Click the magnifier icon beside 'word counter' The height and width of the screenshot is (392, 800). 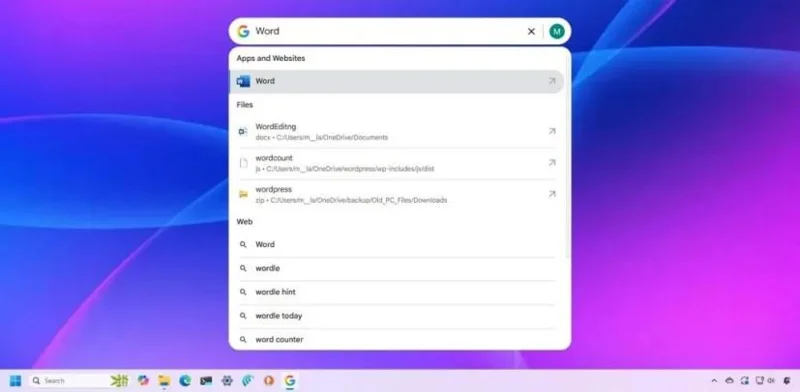pos(243,339)
